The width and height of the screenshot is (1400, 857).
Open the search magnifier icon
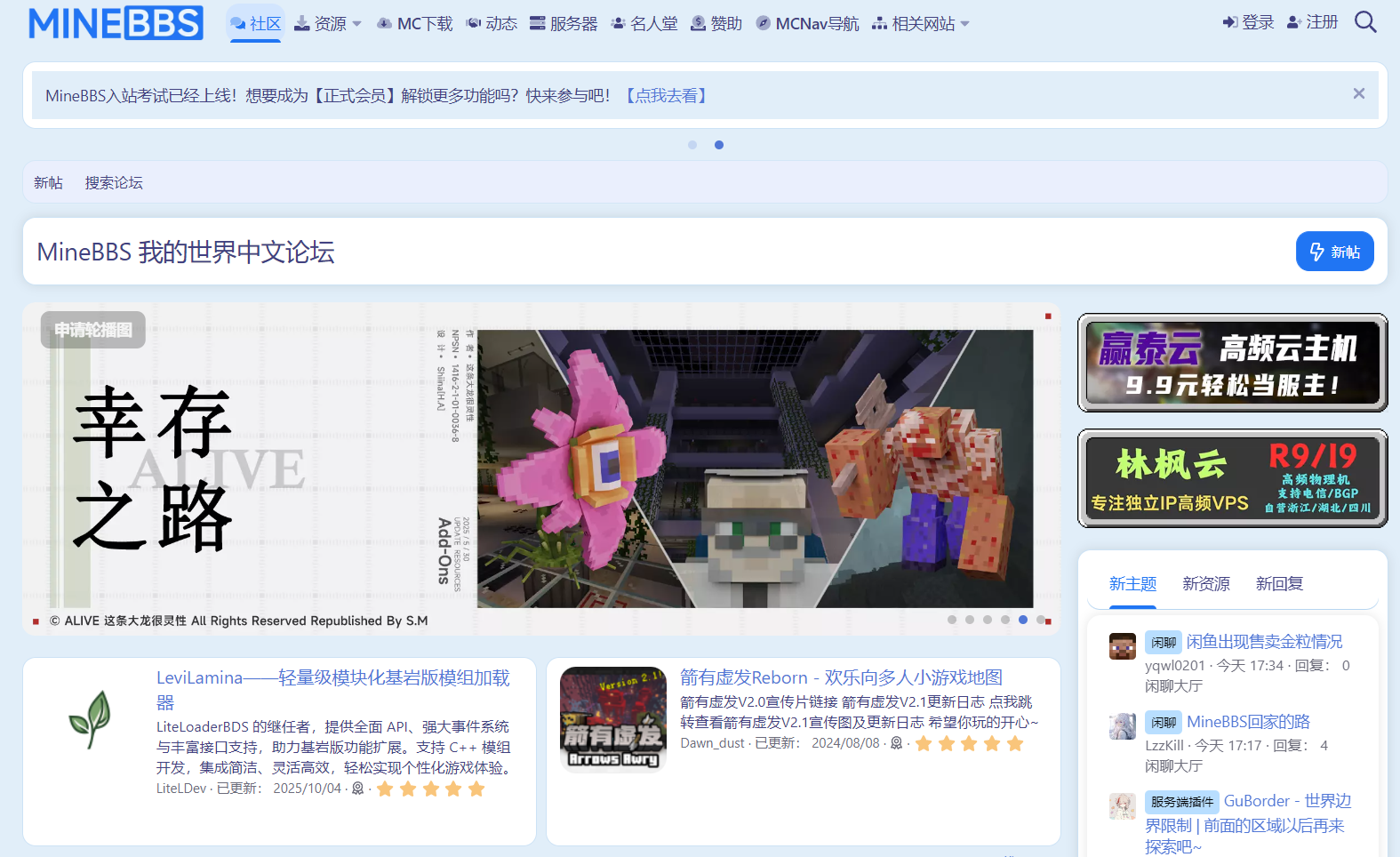pyautogui.click(x=1365, y=22)
